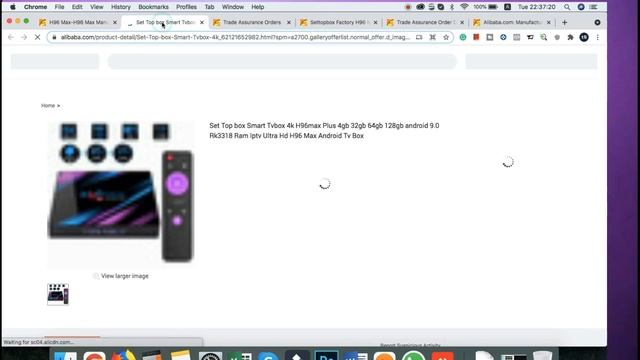Open the Chrome profile avatar
Image resolution: width=640 pixels, height=360 pixels.
point(584,37)
